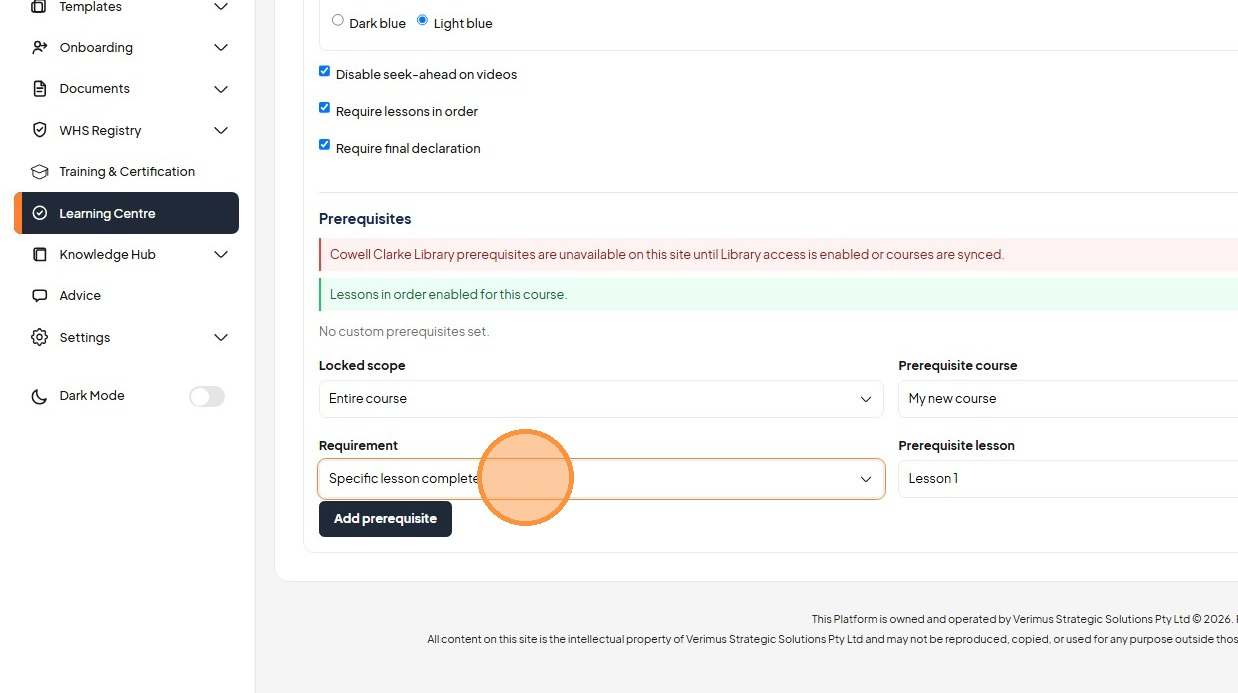Open the Prerequisite course dropdown

1068,399
